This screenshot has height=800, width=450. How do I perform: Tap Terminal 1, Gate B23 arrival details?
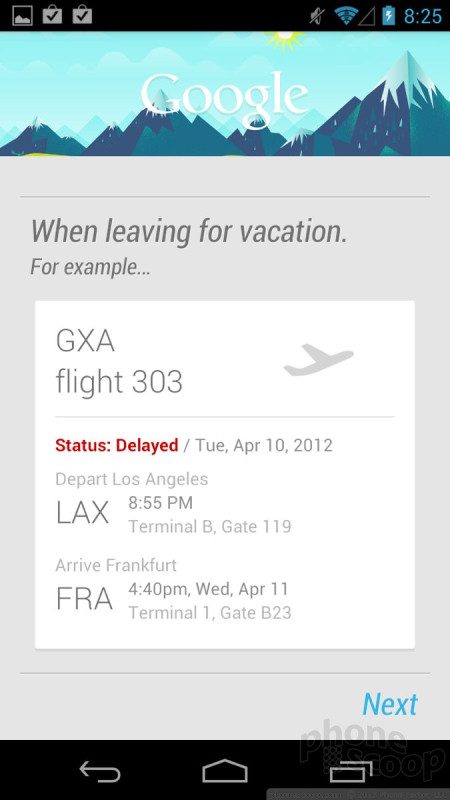pos(210,612)
